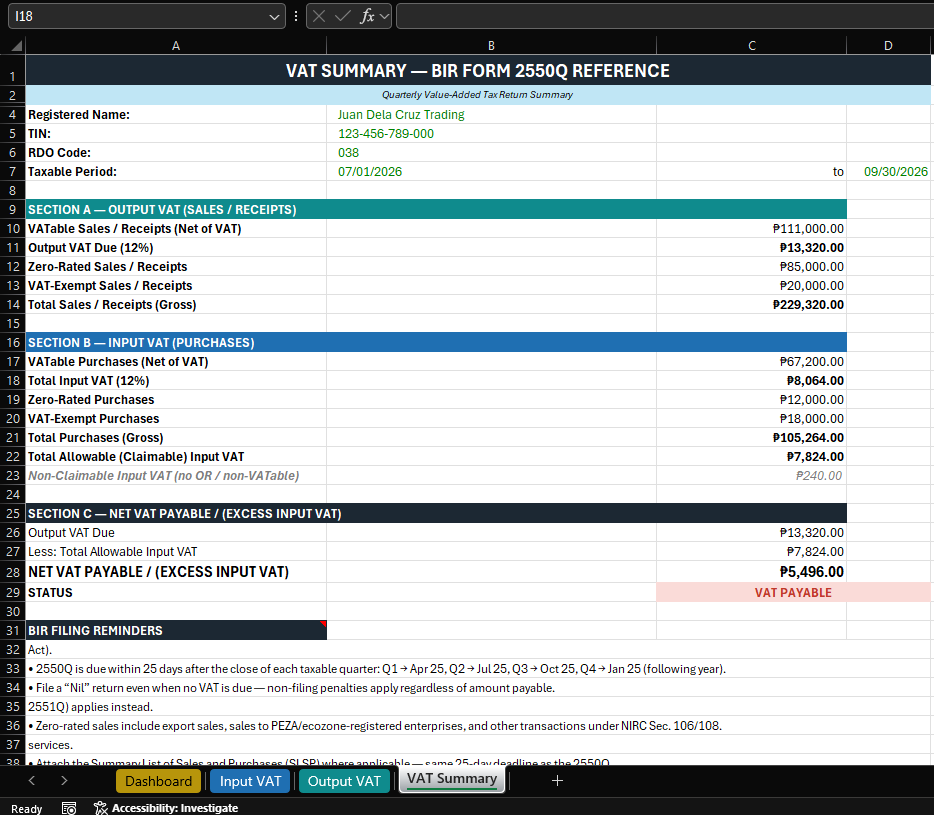Viewport: 934px width, 815px height.
Task: Click the Quarterly Value-Added Tax Return Summary subtitle
Action: click(478, 95)
